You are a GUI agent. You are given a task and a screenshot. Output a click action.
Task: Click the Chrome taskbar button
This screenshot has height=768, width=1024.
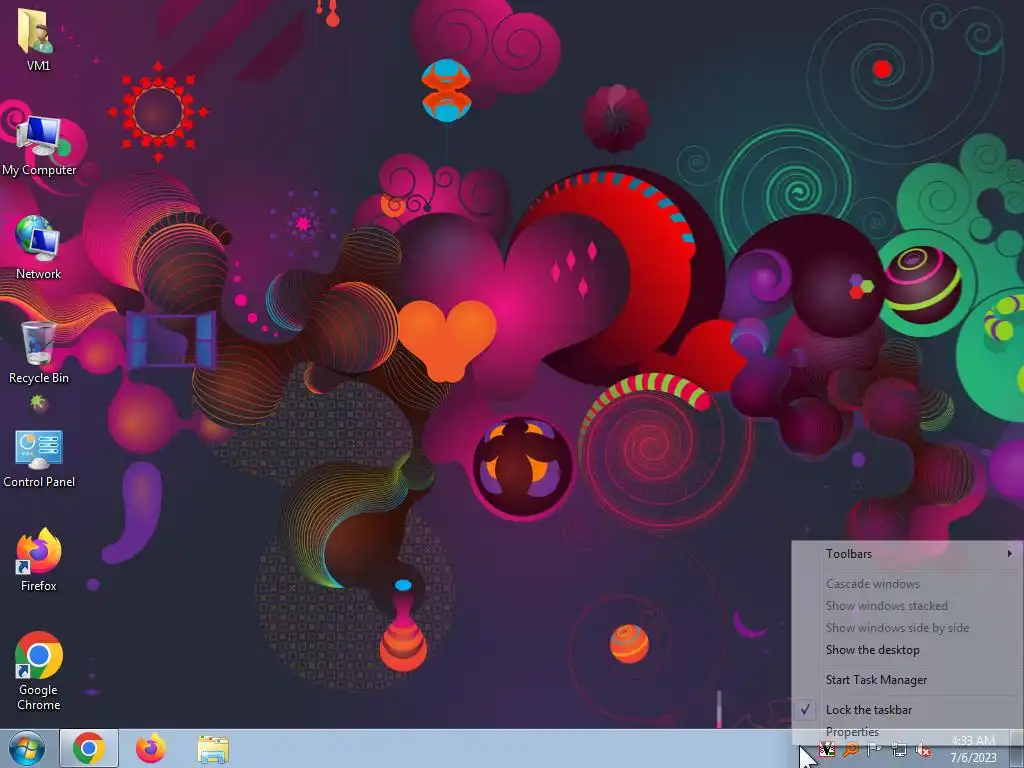pyautogui.click(x=89, y=748)
